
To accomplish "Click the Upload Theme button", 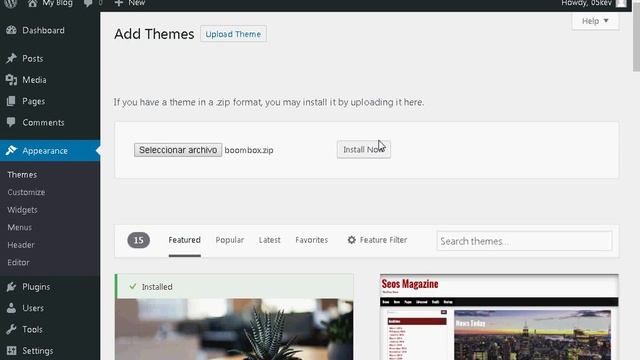I will pos(233,34).
